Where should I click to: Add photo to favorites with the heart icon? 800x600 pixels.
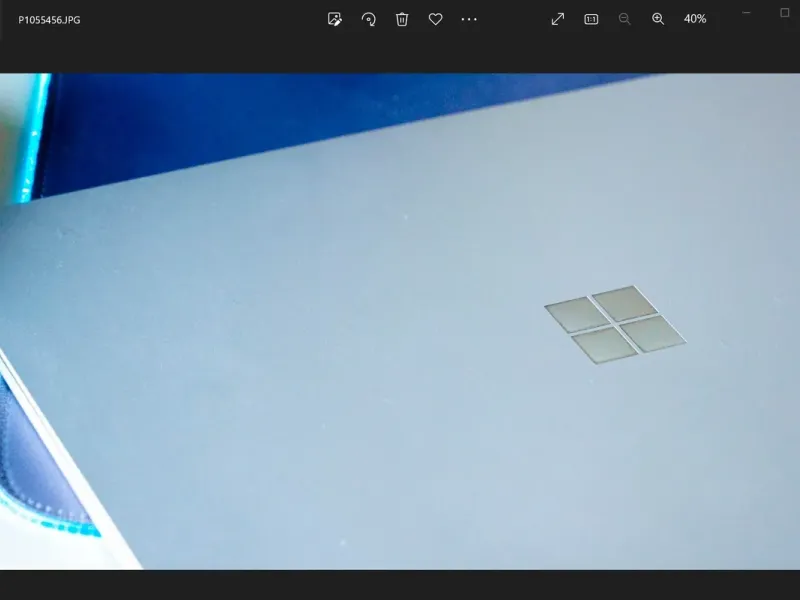tap(435, 19)
